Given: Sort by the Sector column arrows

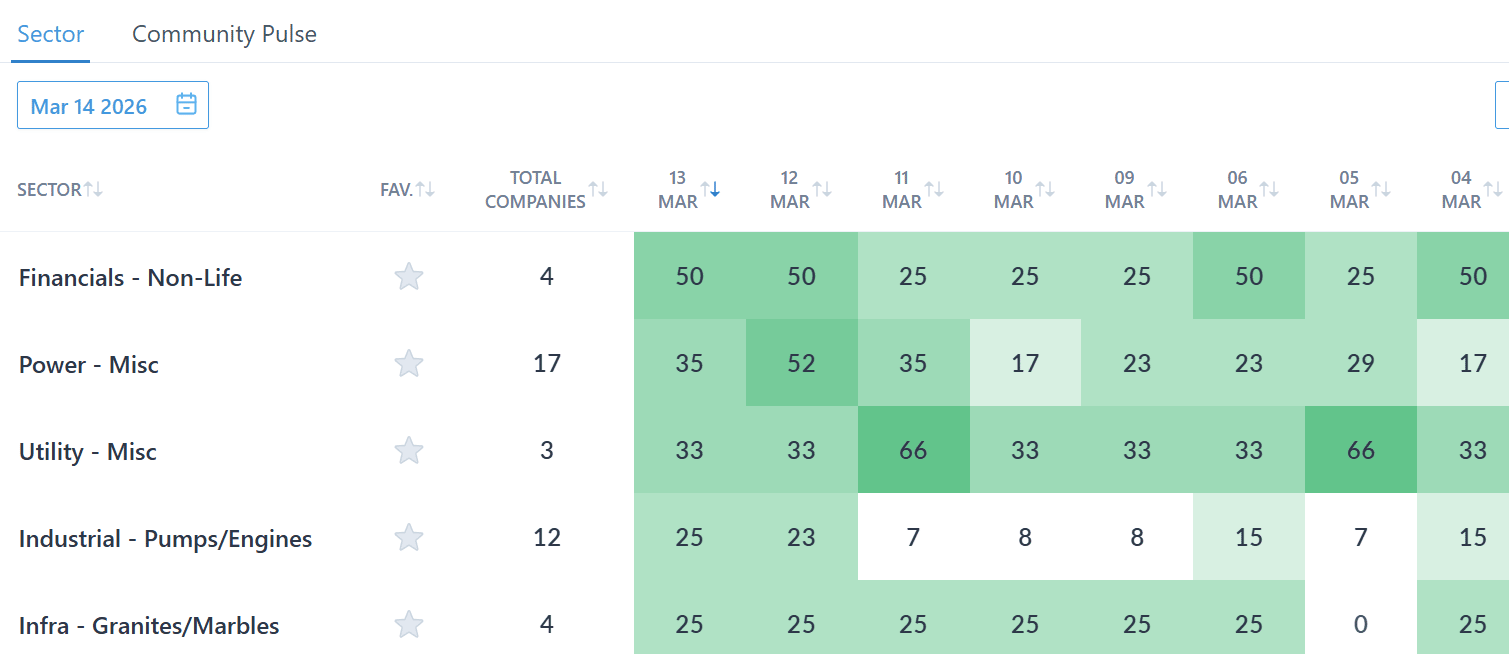Looking at the screenshot, I should tap(93, 190).
